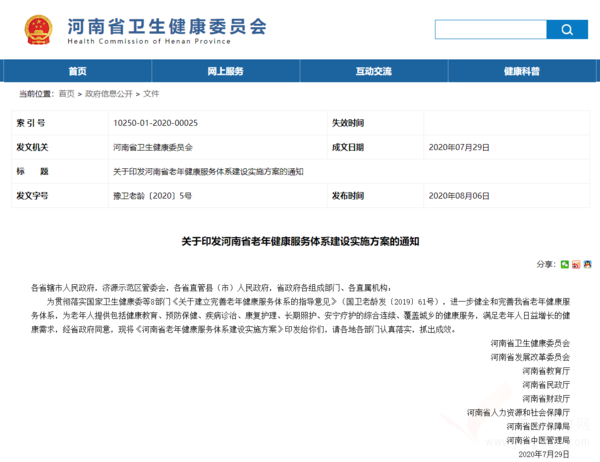Image resolution: width=600 pixels, height=462 pixels.
Task: Select the date 2020年07月29日 in table
Action: (x=459, y=147)
